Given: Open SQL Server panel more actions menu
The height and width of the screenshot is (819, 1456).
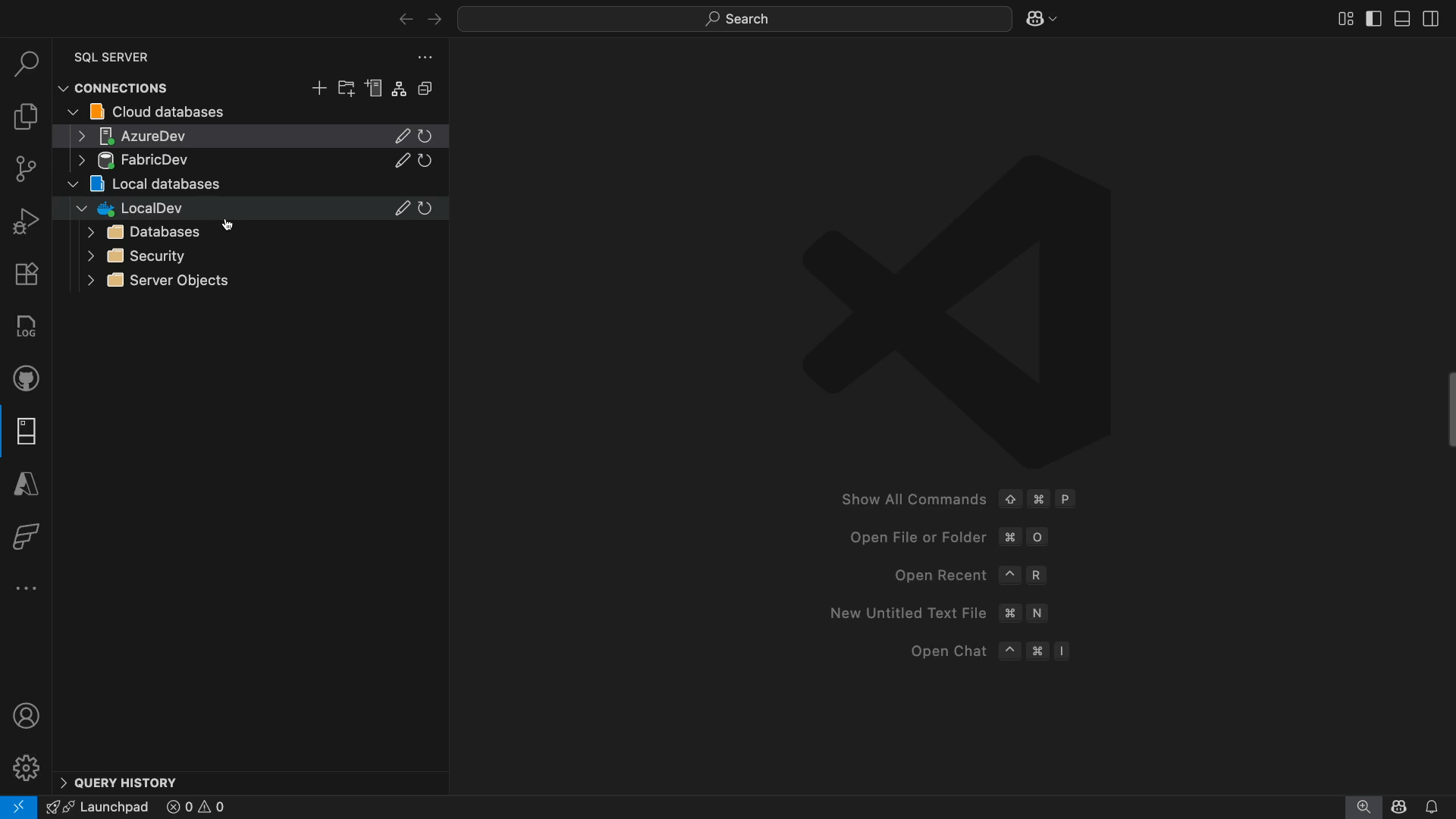Looking at the screenshot, I should coord(425,58).
